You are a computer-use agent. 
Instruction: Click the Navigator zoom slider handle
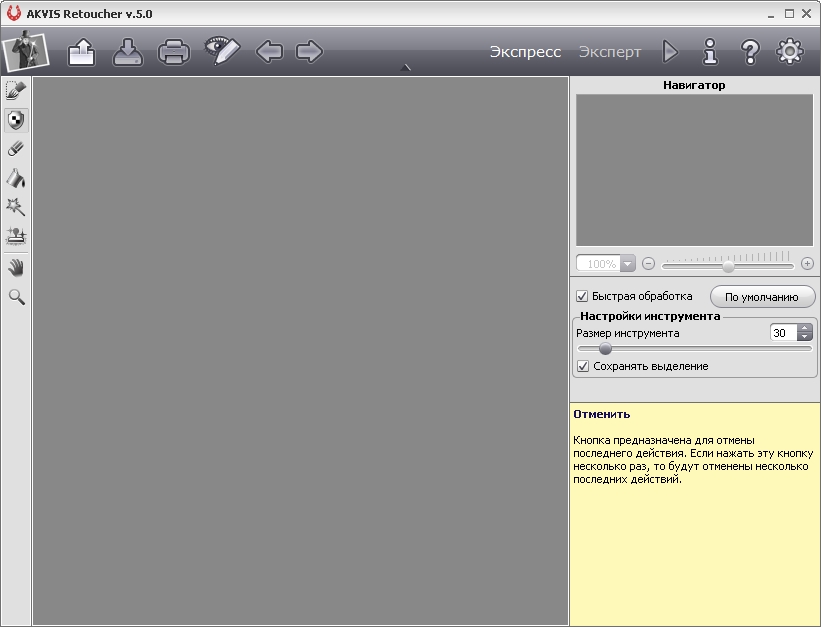pyautogui.click(x=728, y=267)
